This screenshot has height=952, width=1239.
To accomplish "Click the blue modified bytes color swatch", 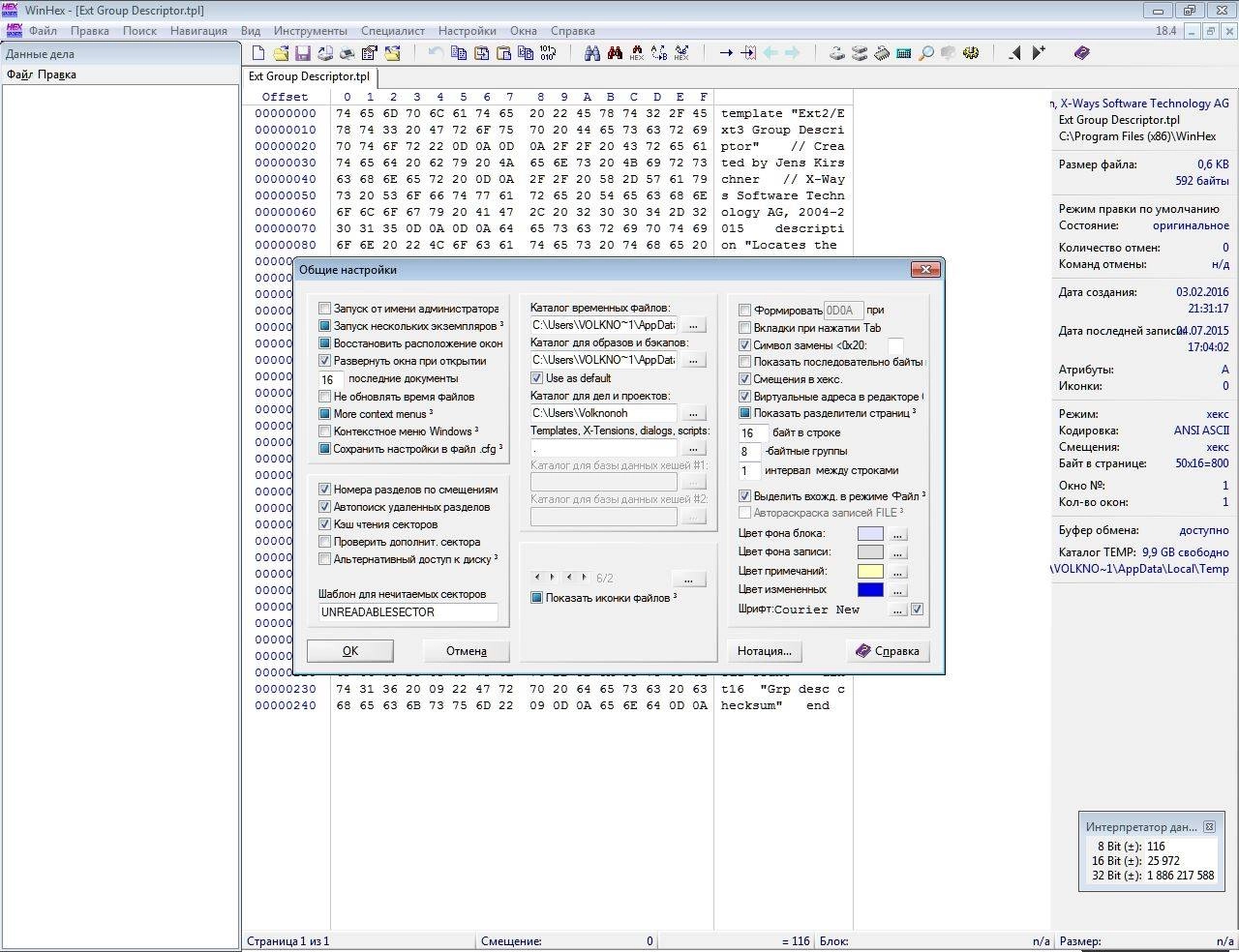I will pos(870,589).
